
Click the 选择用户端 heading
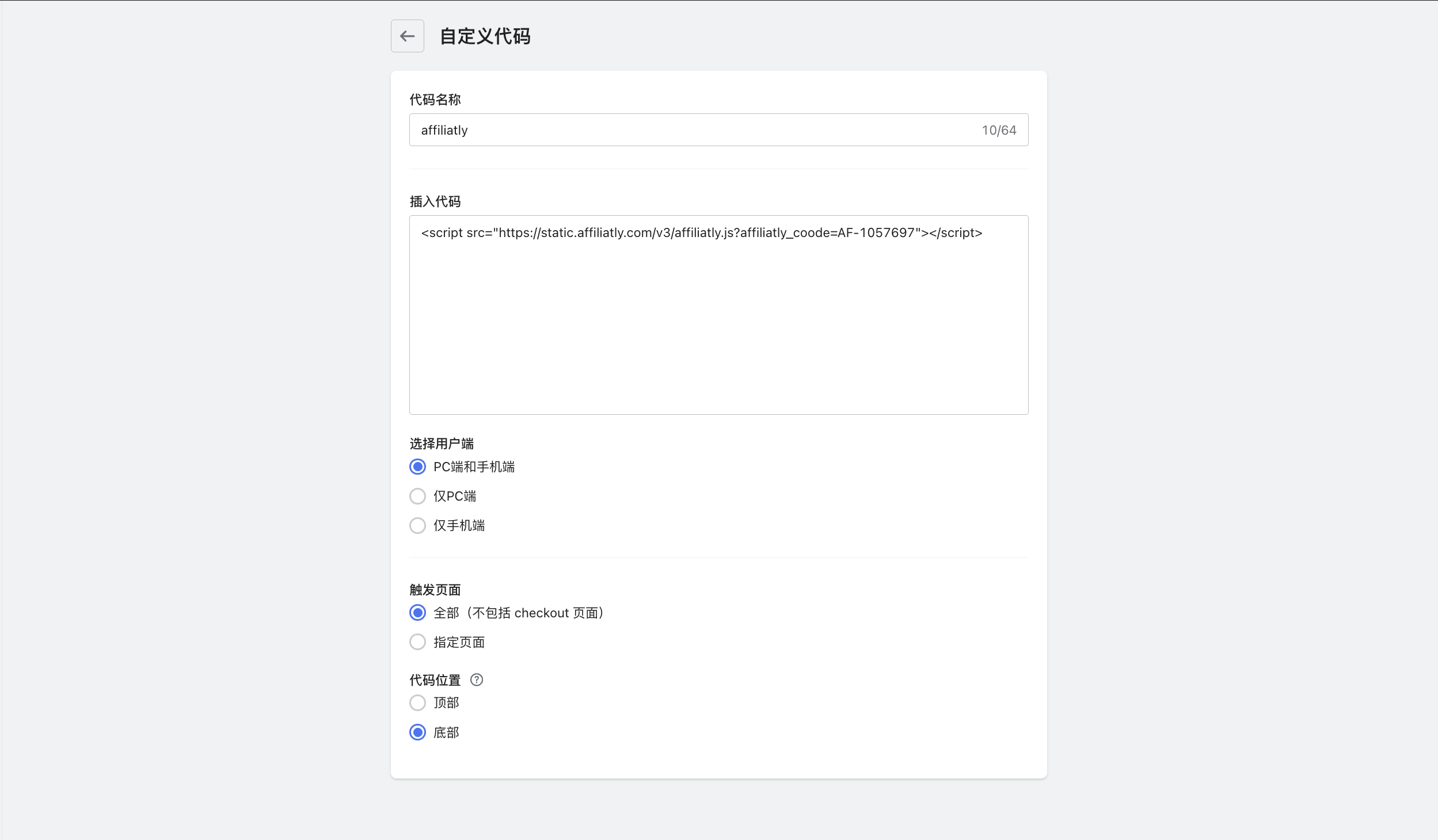[x=442, y=444]
